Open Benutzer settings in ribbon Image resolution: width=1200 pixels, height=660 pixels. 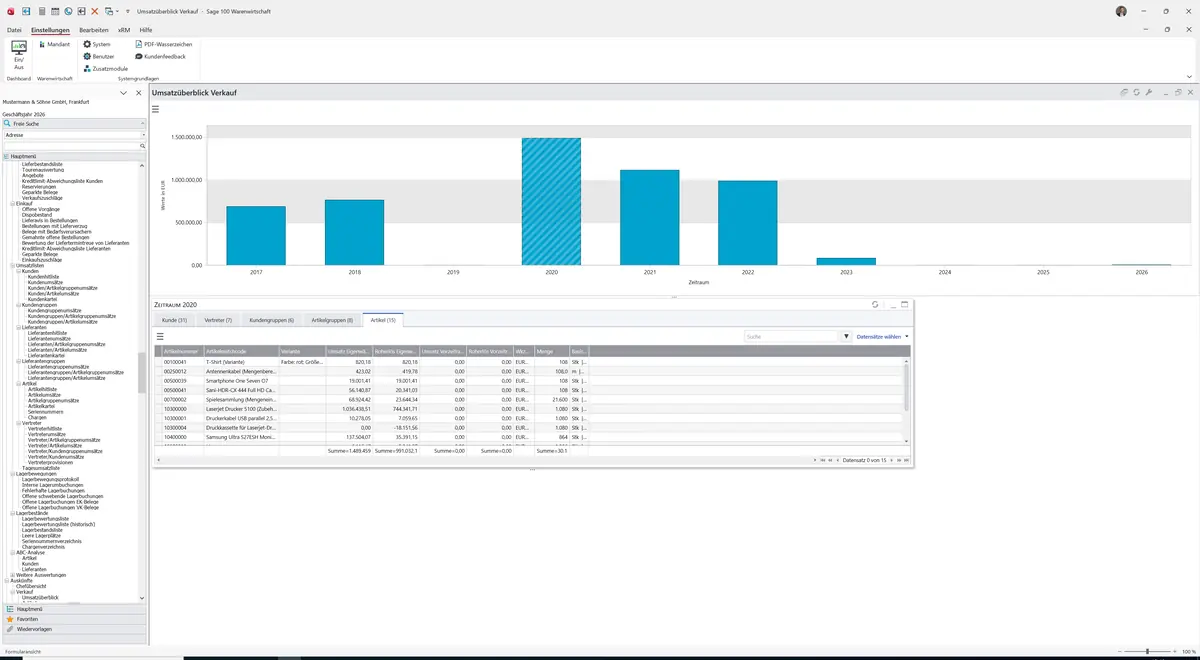click(x=99, y=56)
